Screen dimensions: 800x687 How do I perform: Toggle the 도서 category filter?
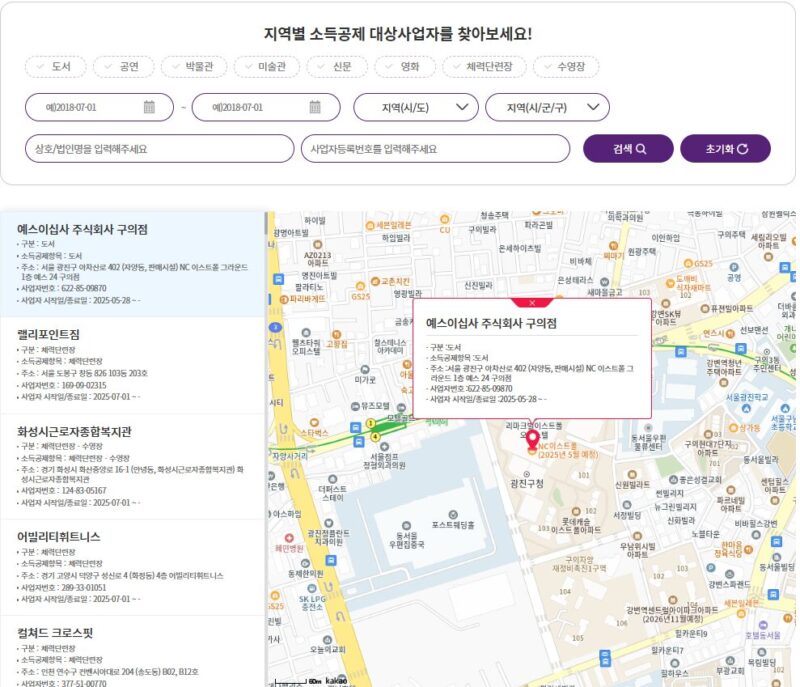(x=56, y=67)
